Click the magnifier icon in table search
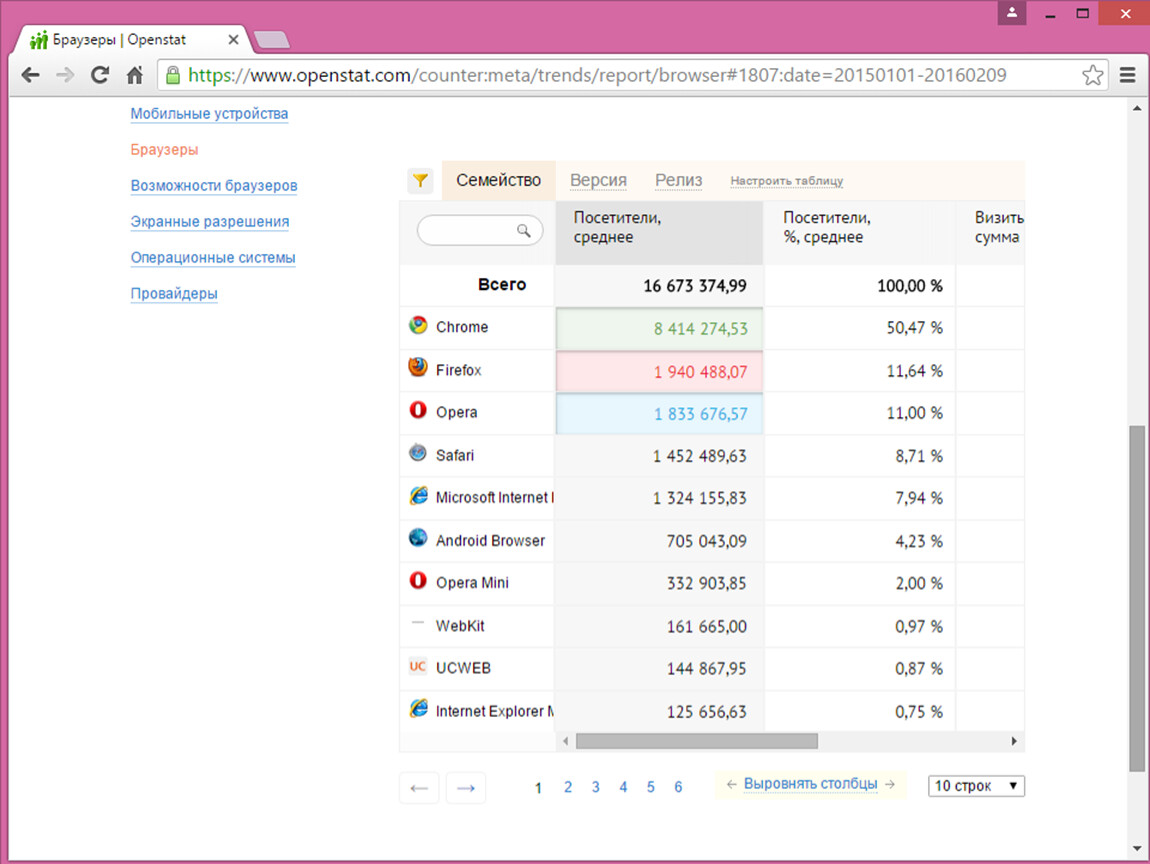This screenshot has height=864, width=1150. click(524, 230)
